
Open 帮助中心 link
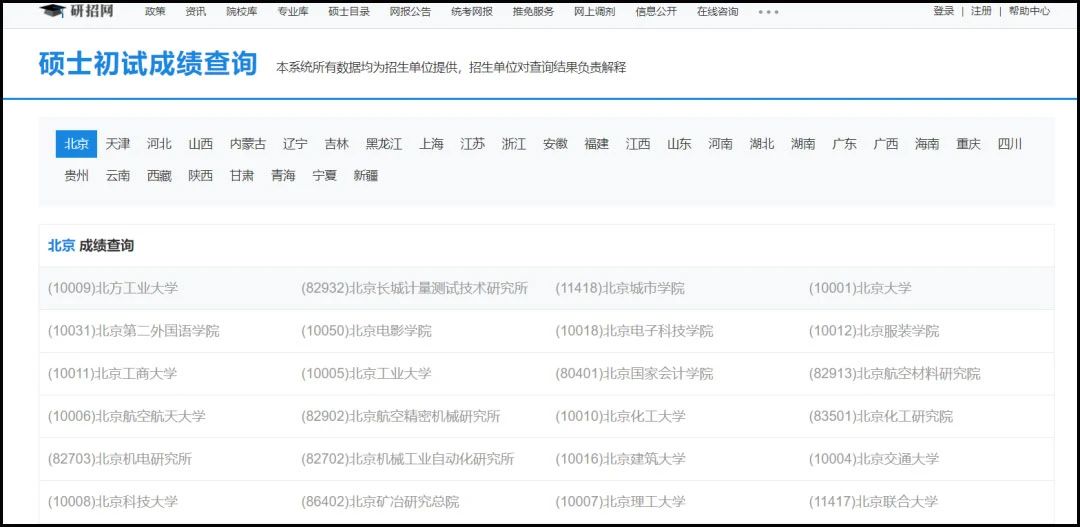pyautogui.click(x=1029, y=11)
